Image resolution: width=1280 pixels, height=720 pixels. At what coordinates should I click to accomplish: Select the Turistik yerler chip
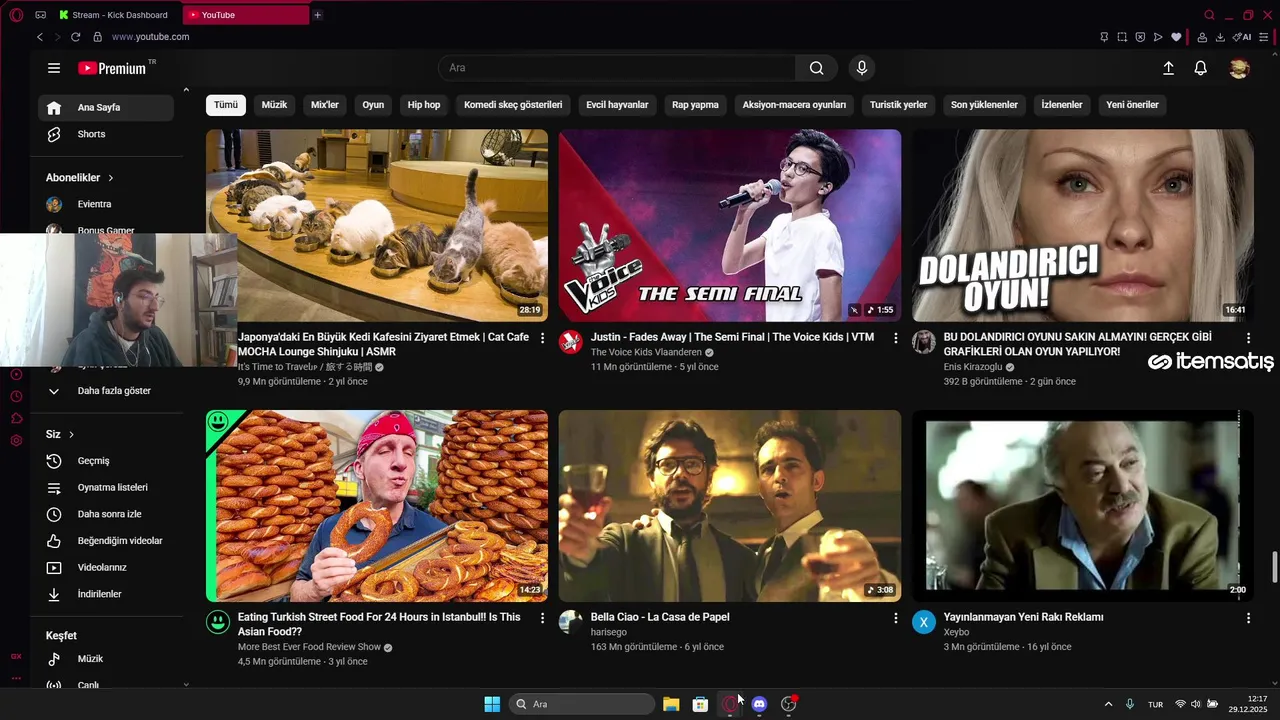click(898, 105)
